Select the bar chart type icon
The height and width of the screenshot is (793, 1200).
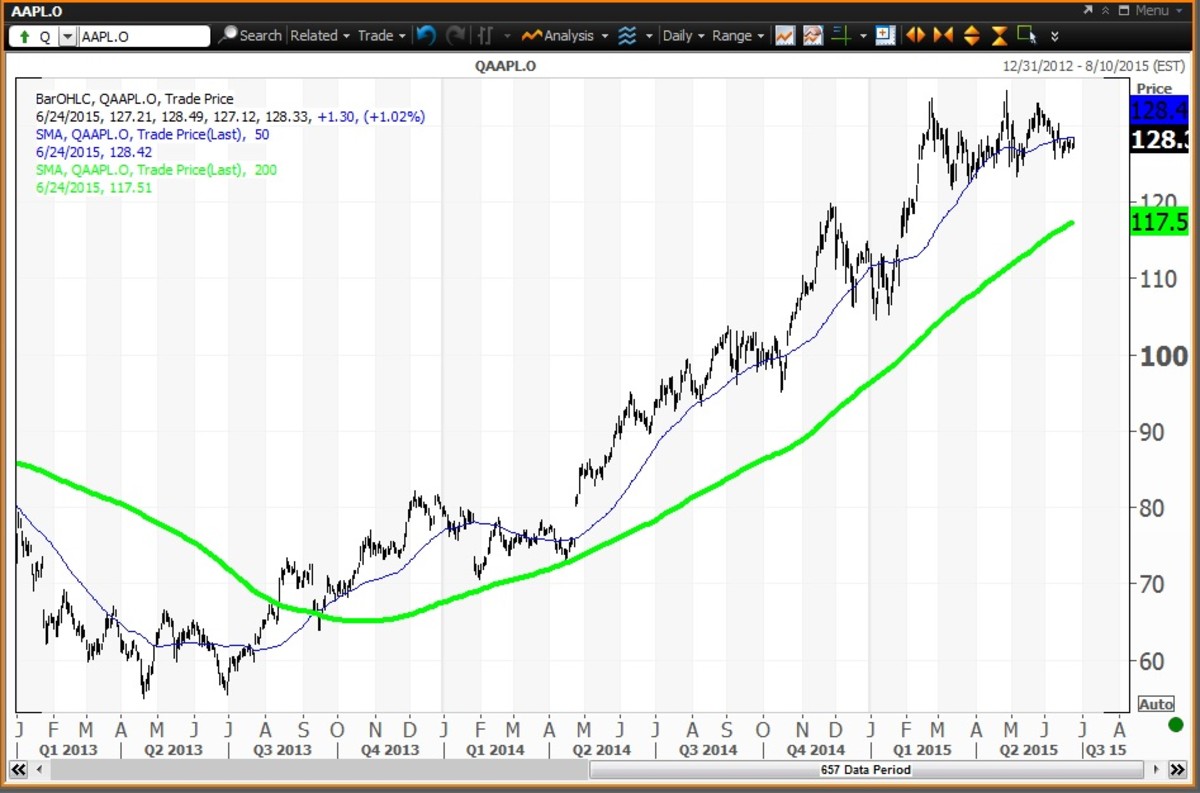[486, 35]
